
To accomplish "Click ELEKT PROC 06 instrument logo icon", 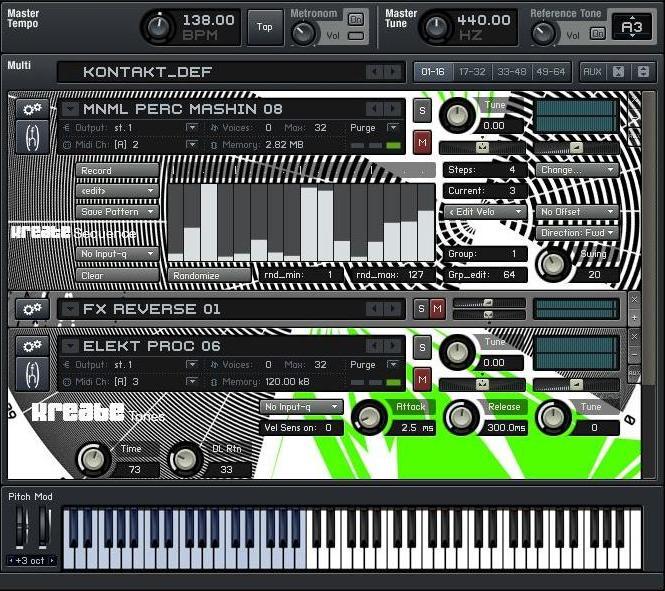I will pyautogui.click(x=32, y=374).
